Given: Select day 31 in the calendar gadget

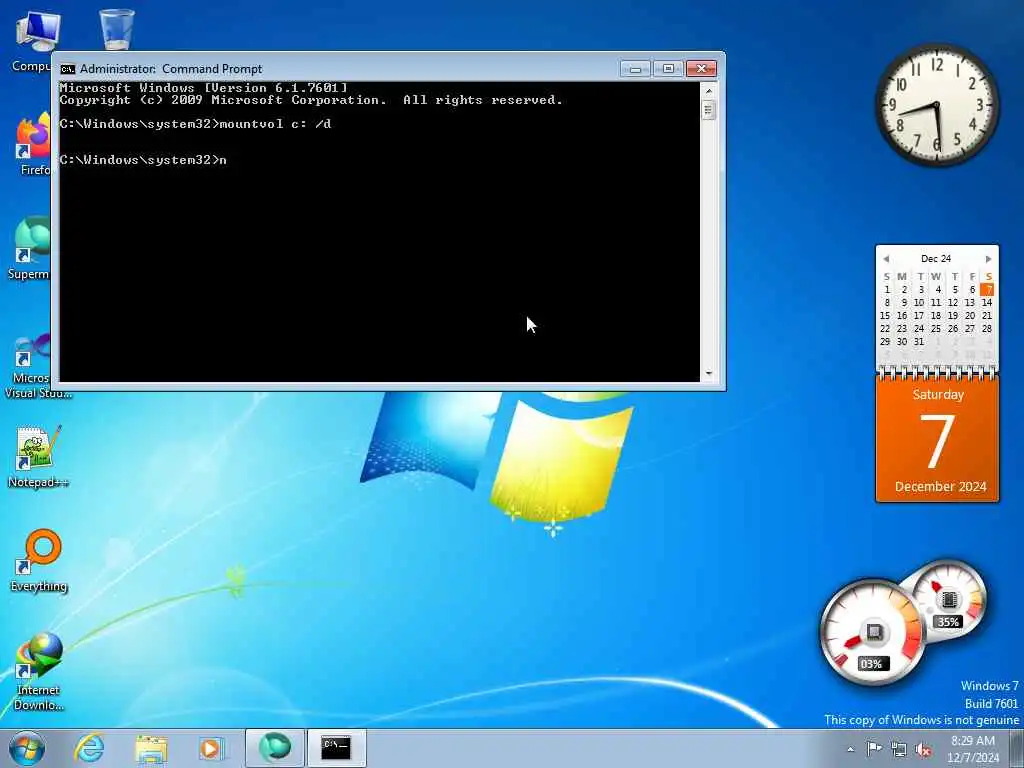Looking at the screenshot, I should [919, 342].
